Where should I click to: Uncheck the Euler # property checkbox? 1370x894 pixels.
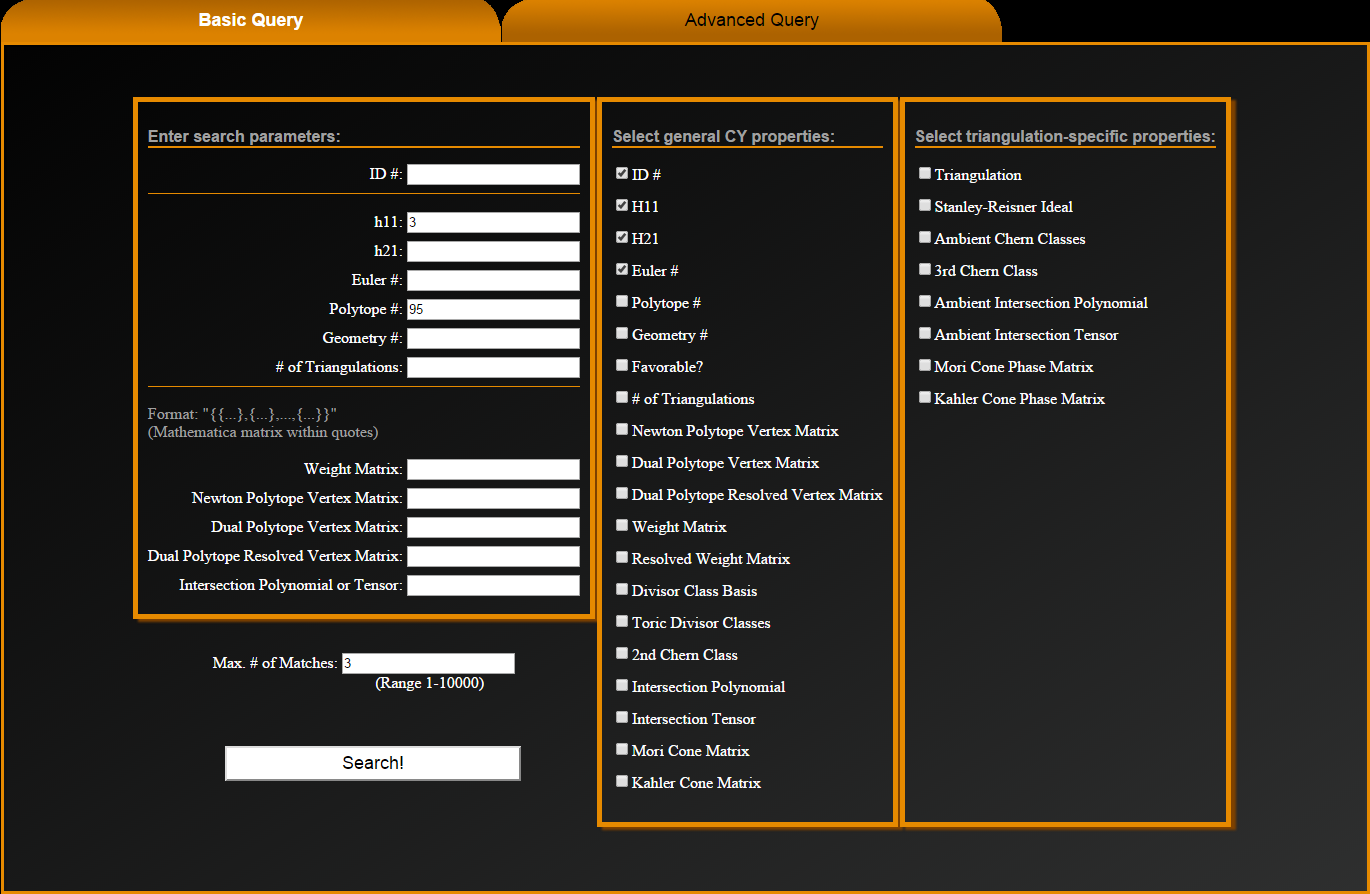[x=622, y=270]
